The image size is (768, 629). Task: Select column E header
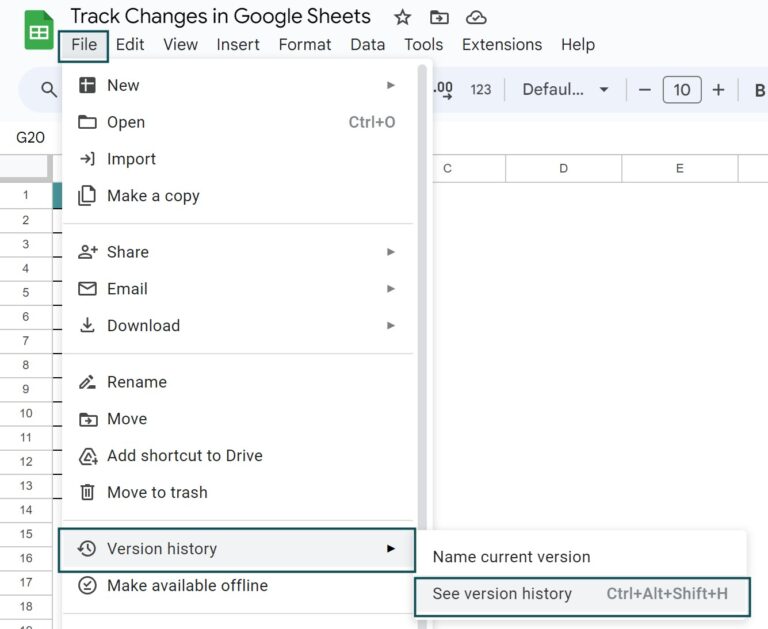(x=679, y=169)
